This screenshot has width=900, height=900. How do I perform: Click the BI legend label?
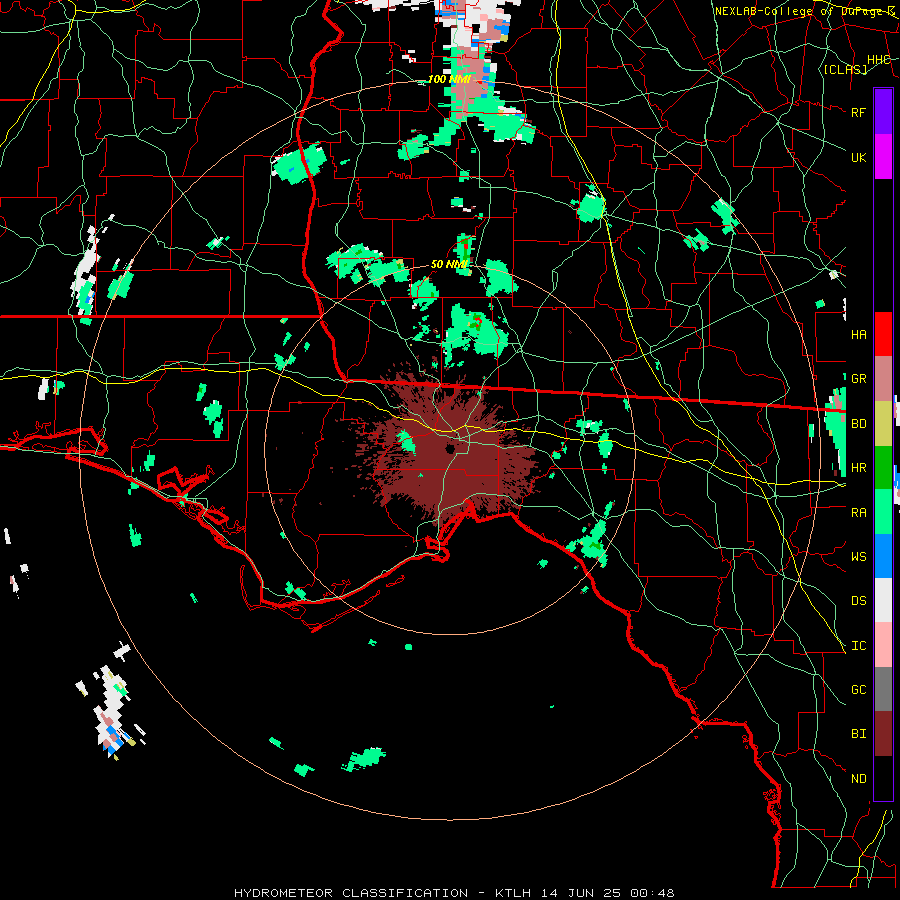point(858,734)
